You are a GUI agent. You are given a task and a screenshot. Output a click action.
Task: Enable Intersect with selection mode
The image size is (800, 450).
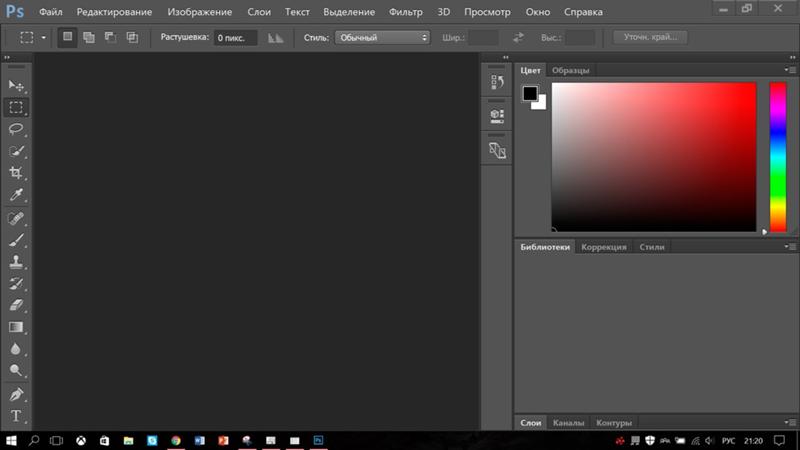(132, 37)
